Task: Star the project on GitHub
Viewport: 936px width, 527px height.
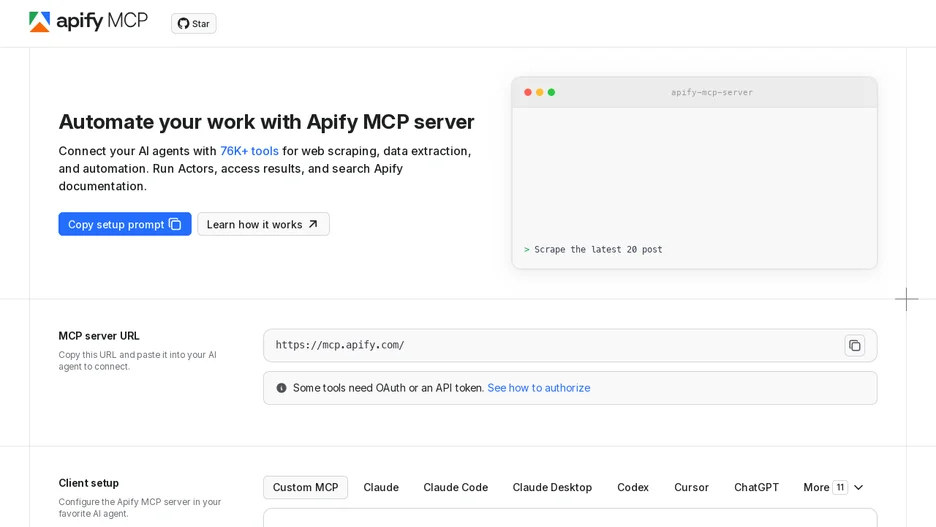Action: (x=193, y=24)
